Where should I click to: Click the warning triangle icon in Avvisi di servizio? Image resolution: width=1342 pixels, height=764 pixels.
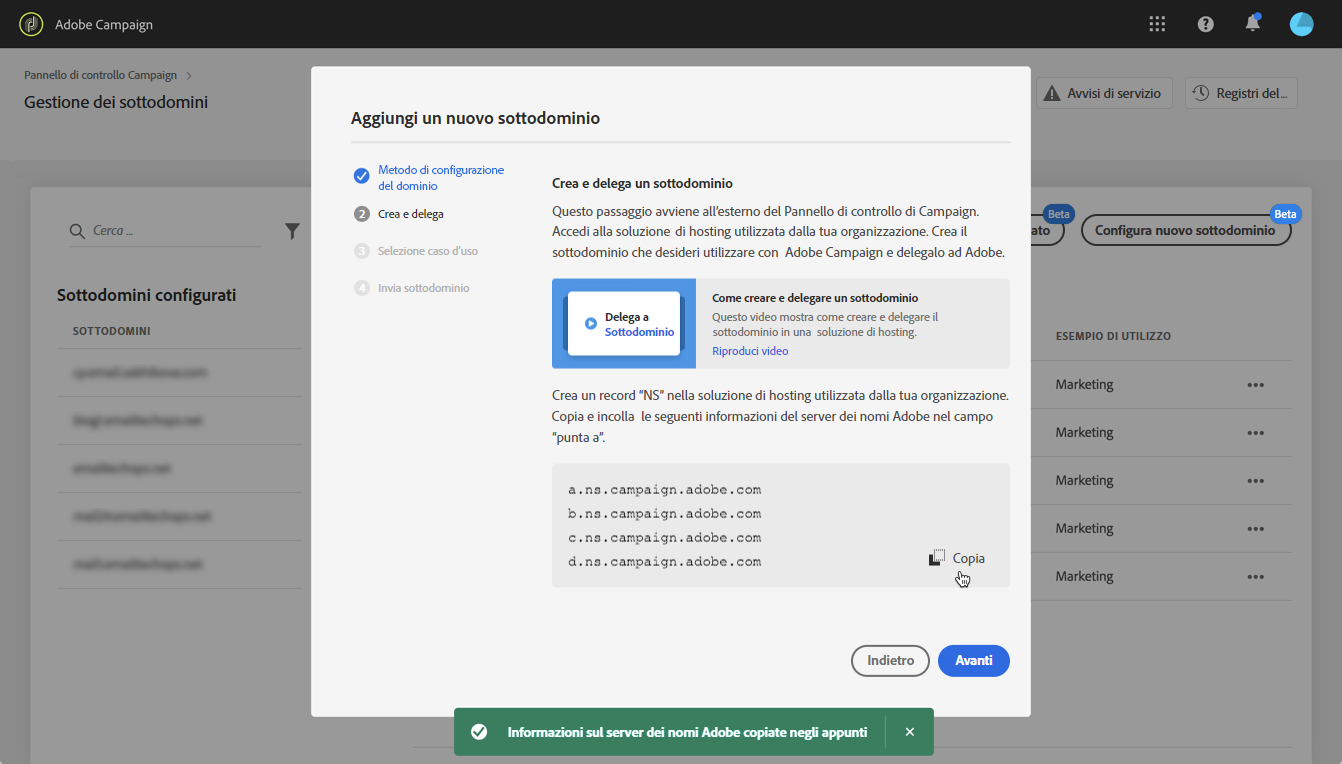click(1052, 93)
